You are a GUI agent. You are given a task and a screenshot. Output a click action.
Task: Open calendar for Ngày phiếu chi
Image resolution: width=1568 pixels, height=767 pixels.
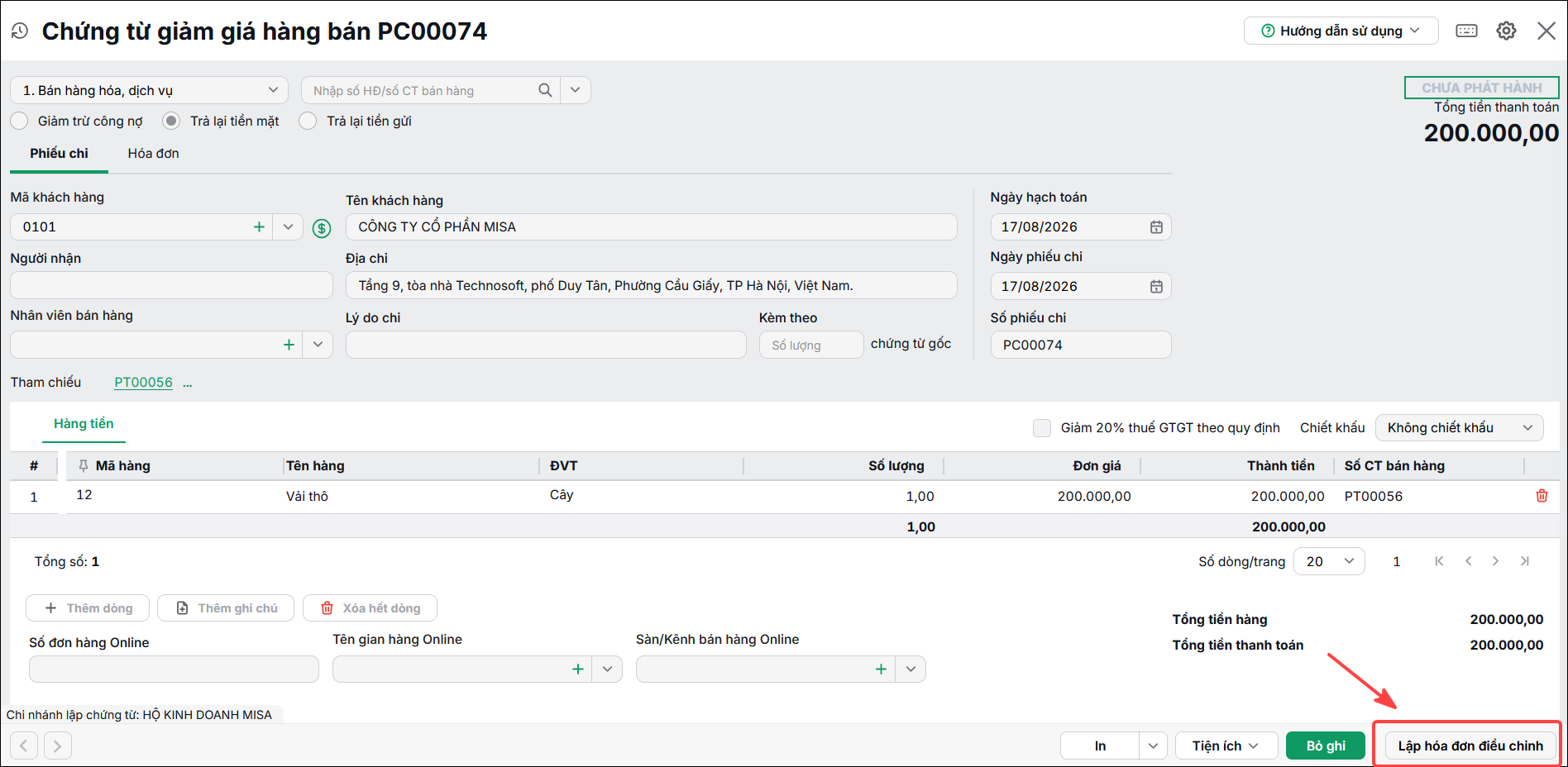(1156, 286)
